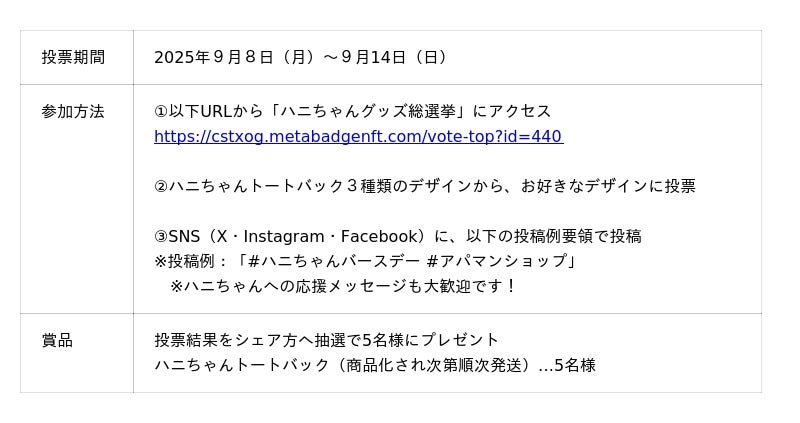The image size is (800, 423).
Task: Click the step ① line about accessing the URL
Action: pyautogui.click(x=352, y=112)
